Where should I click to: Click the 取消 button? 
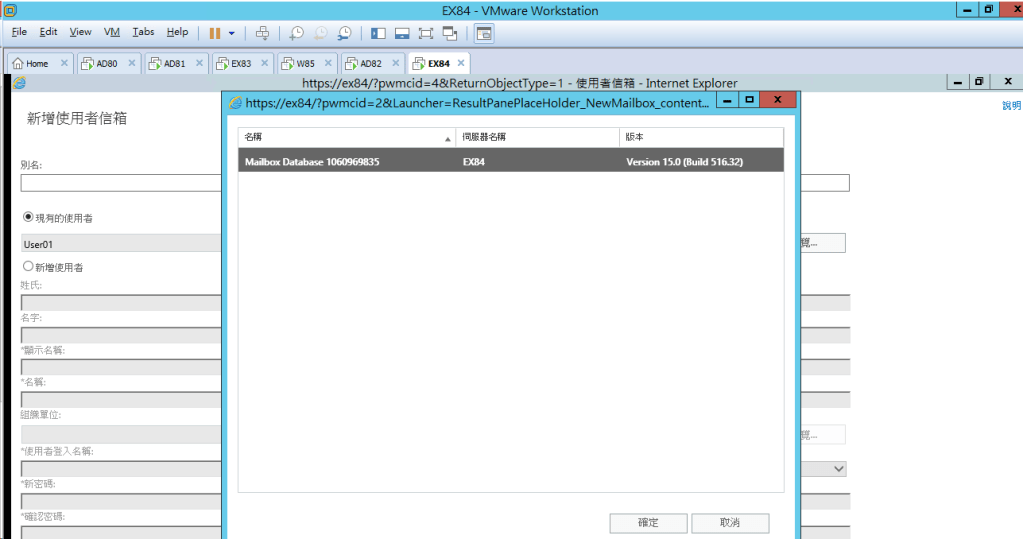pos(729,523)
